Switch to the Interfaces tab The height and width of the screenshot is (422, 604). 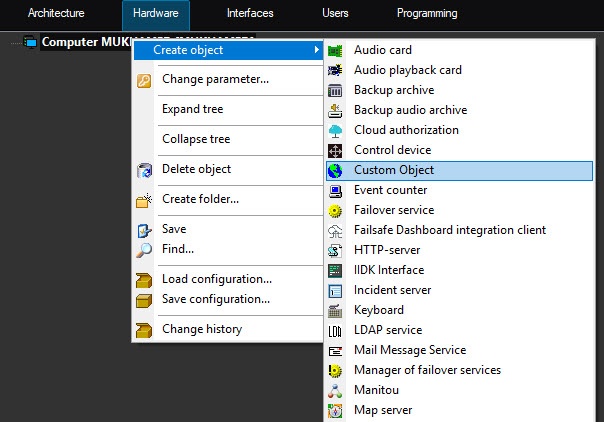click(250, 14)
